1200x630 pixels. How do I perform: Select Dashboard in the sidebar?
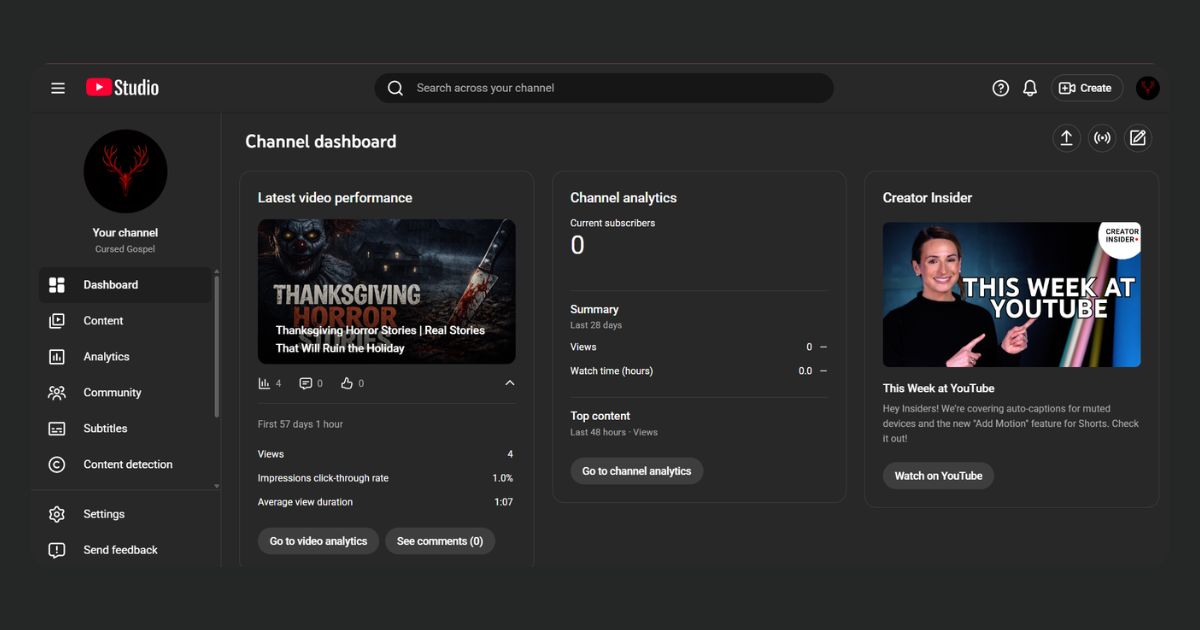(125, 285)
